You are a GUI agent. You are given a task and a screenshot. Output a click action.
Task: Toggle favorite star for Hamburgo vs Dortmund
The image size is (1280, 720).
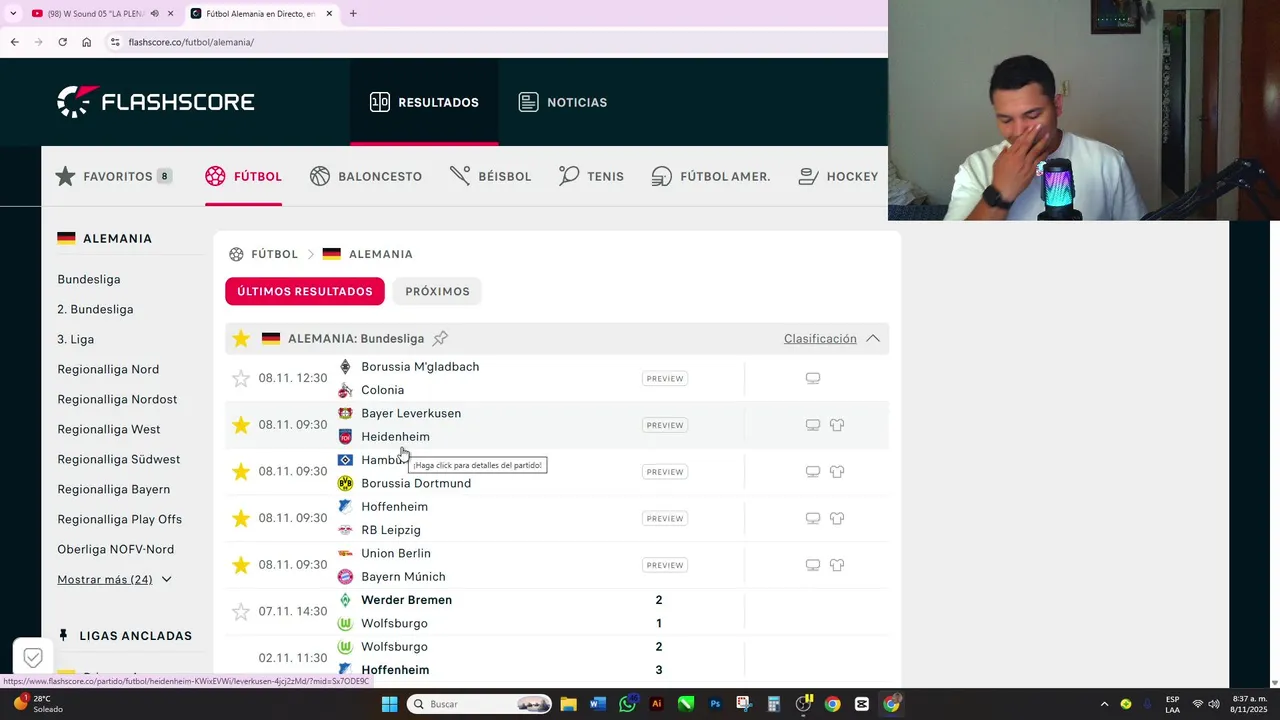(x=241, y=471)
